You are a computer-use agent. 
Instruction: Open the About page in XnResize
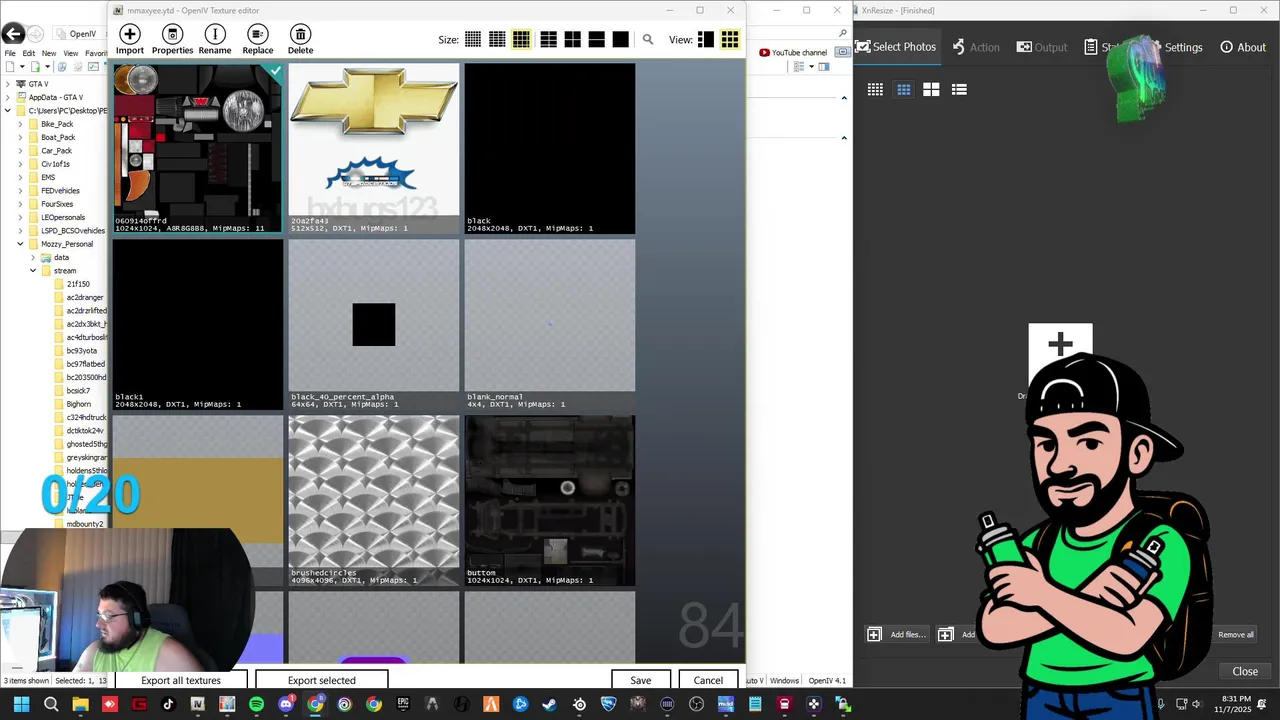click(x=1243, y=47)
